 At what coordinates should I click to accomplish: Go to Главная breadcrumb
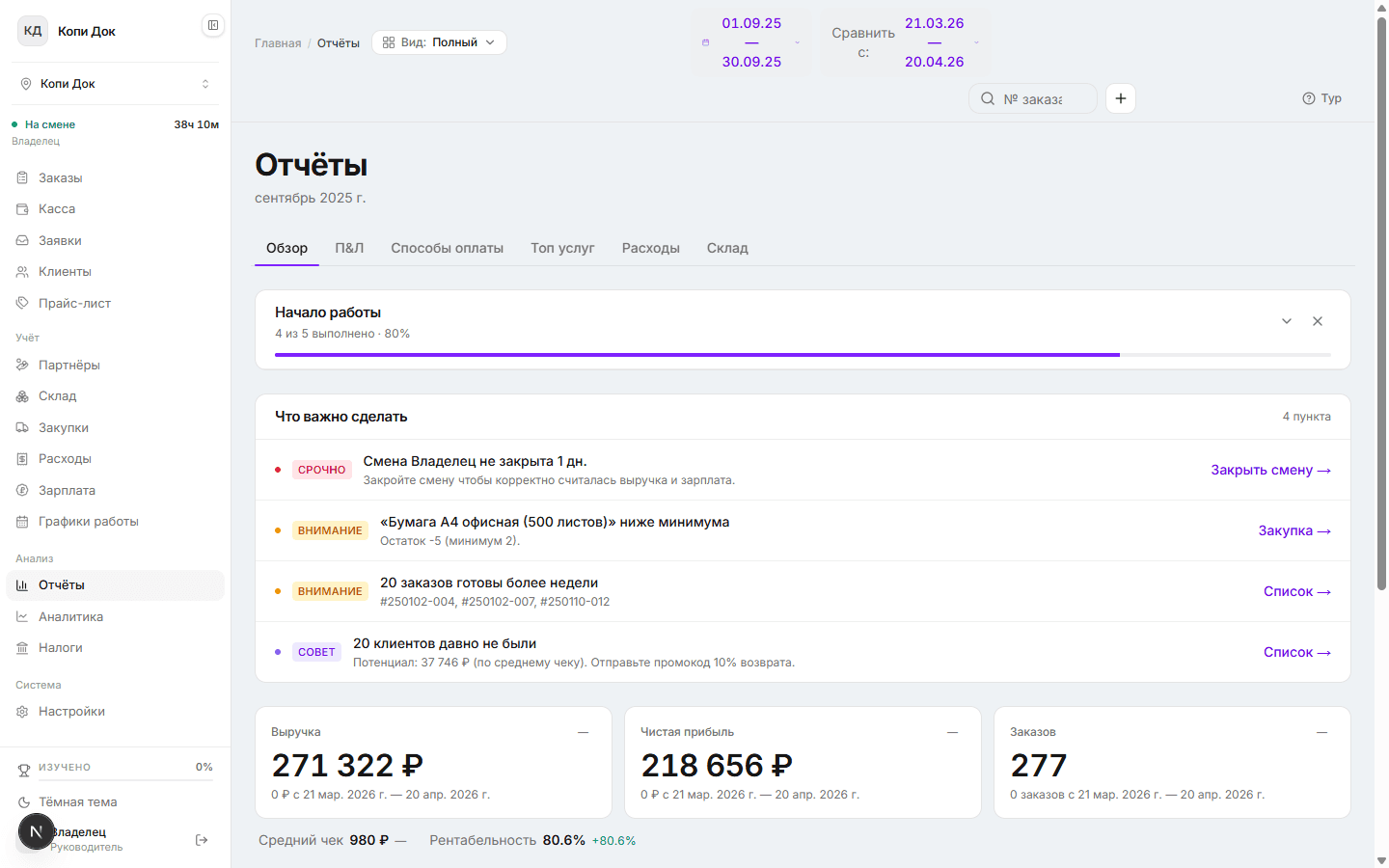278,43
